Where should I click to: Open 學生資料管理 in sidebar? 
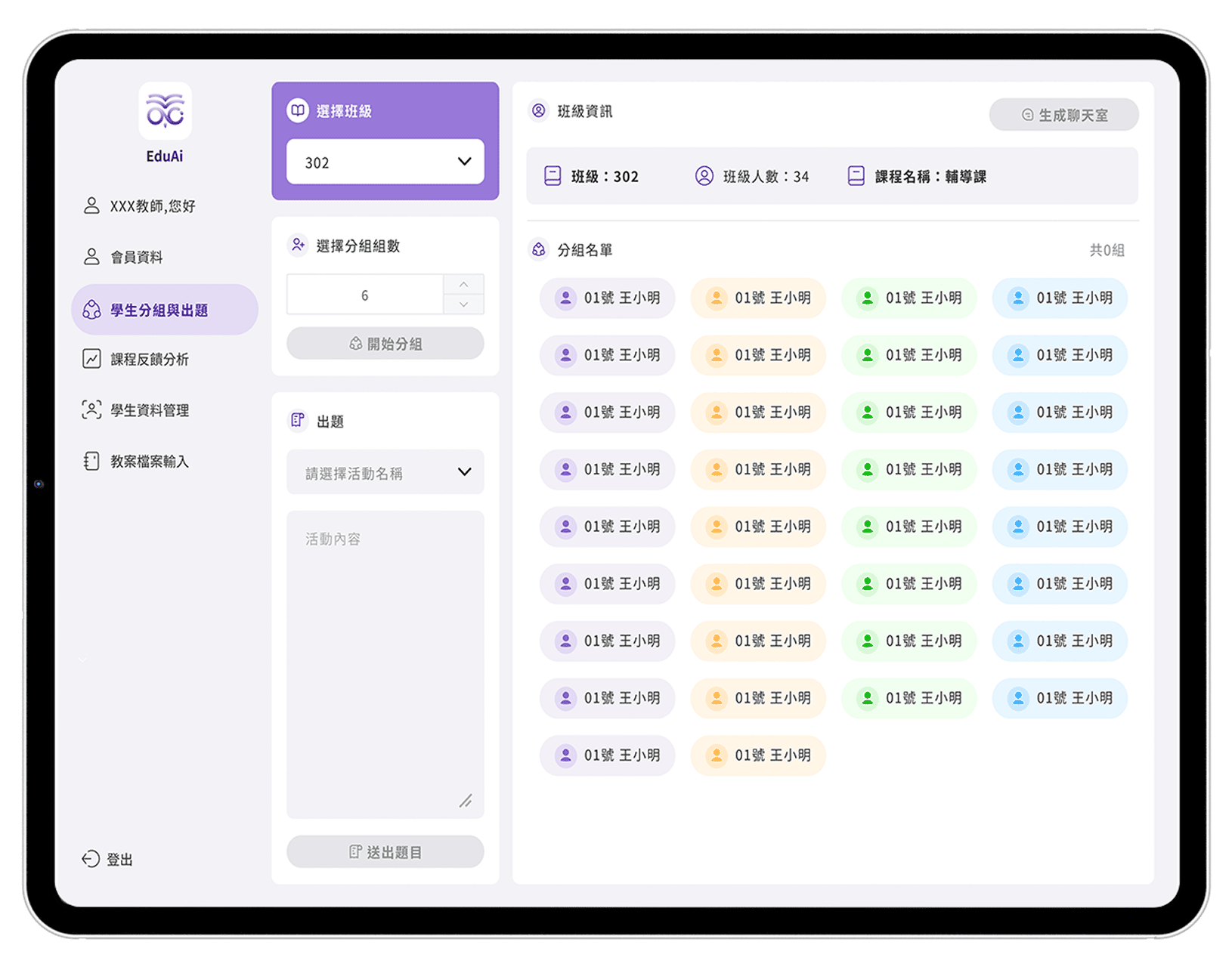tap(165, 410)
